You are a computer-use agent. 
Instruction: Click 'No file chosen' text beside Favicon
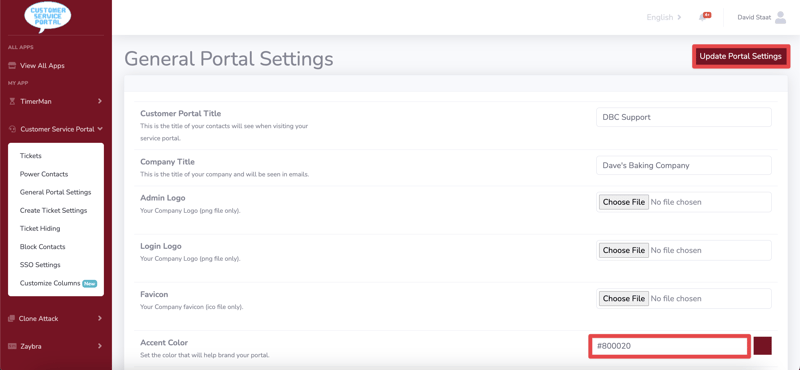[676, 299]
